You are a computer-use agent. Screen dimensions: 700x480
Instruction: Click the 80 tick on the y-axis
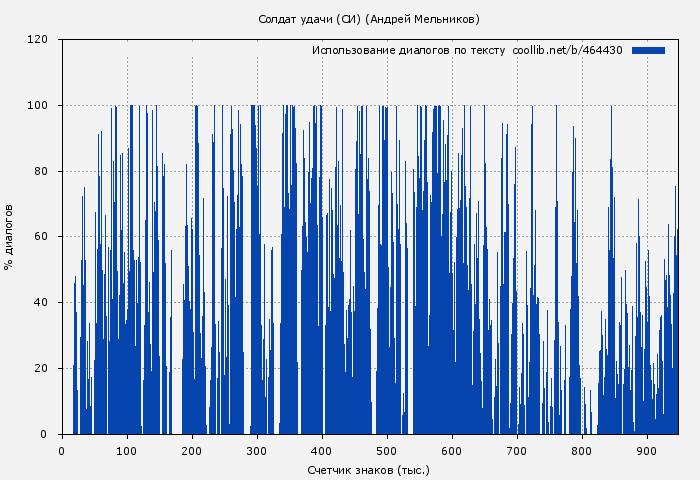(41, 171)
